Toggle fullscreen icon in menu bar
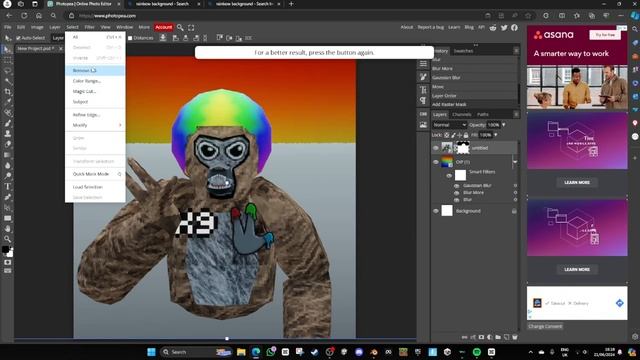 click(191, 27)
